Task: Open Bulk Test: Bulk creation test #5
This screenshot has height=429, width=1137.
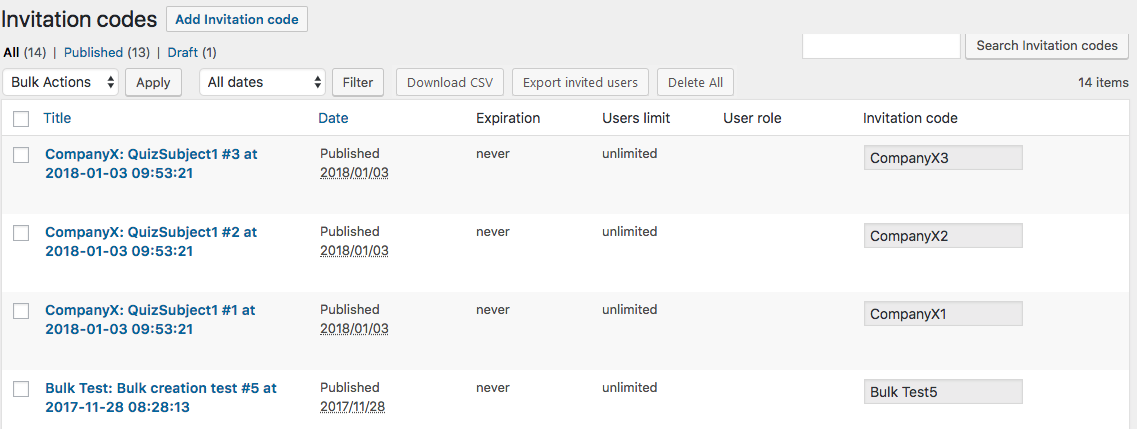Action: (x=161, y=398)
